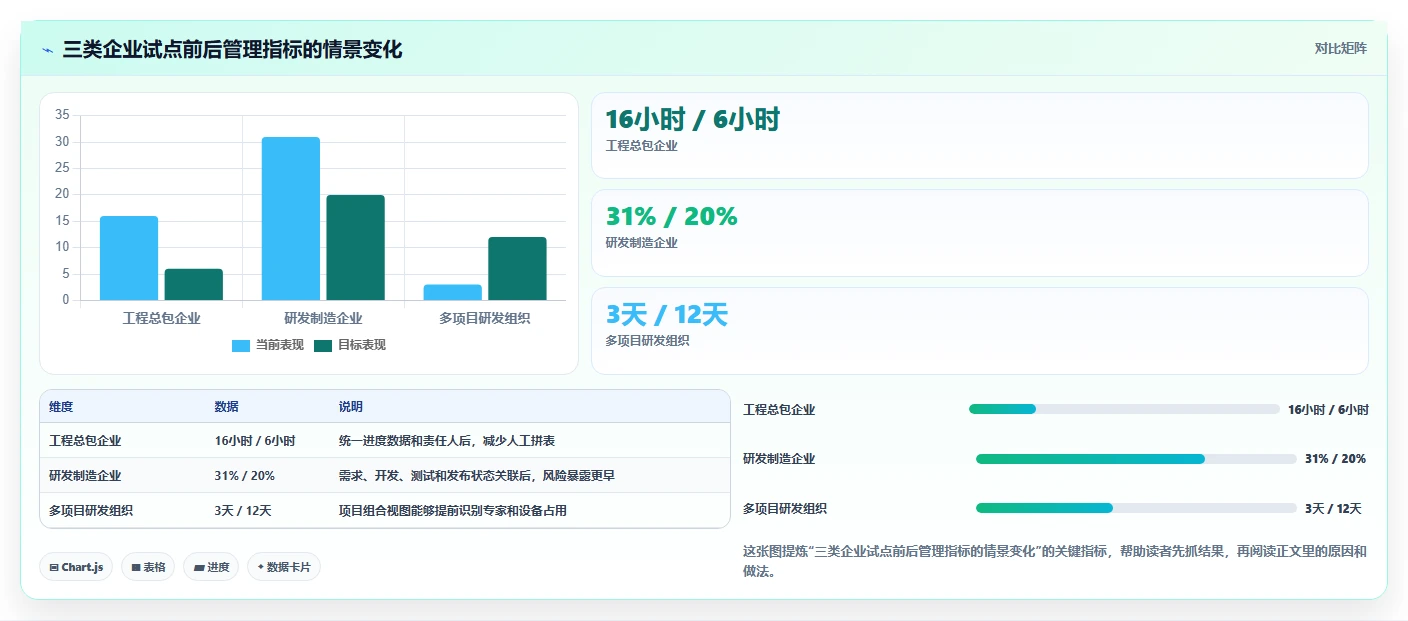Select 研发制造企业 dark green bar

356,247
